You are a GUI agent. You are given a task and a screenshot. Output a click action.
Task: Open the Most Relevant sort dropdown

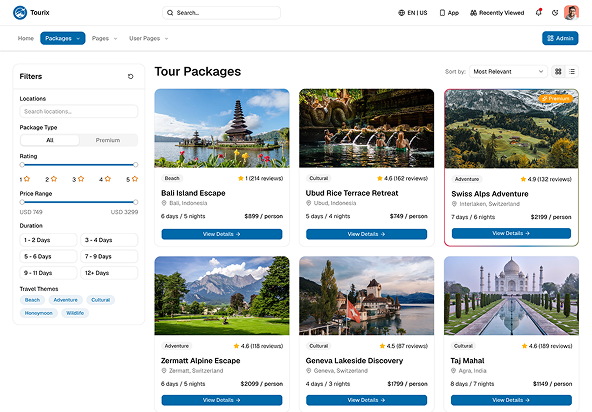tap(508, 71)
